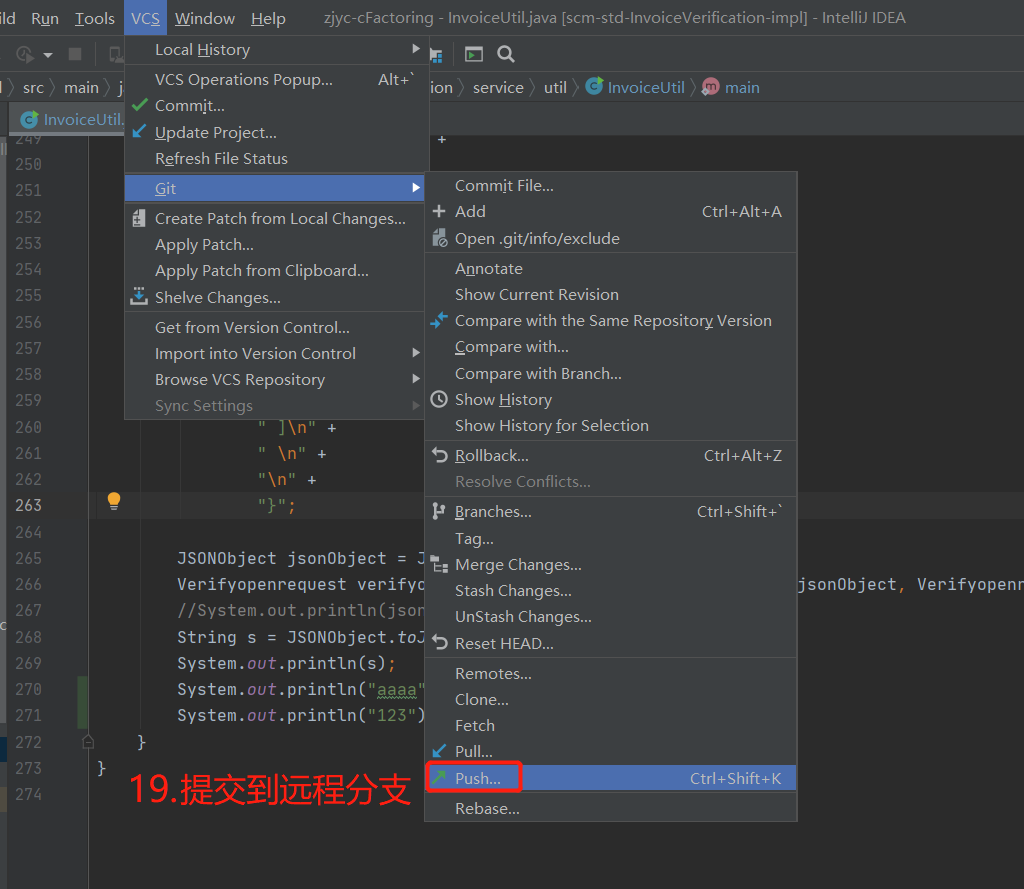Open the Run menu
Viewport: 1024px width, 889px height.
[x=45, y=18]
